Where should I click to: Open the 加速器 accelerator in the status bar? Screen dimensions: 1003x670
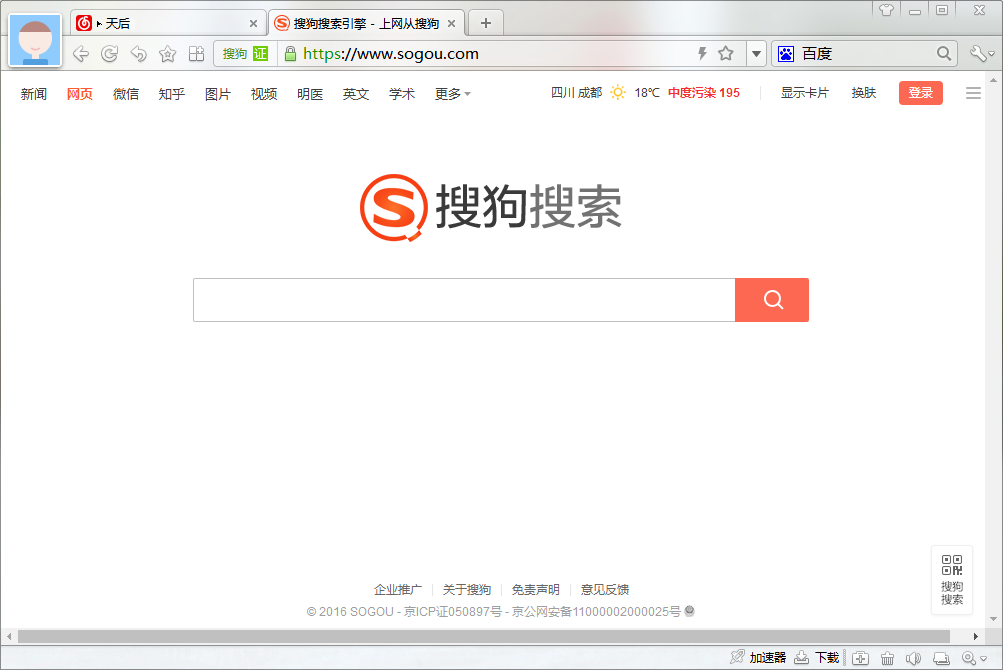coord(759,657)
